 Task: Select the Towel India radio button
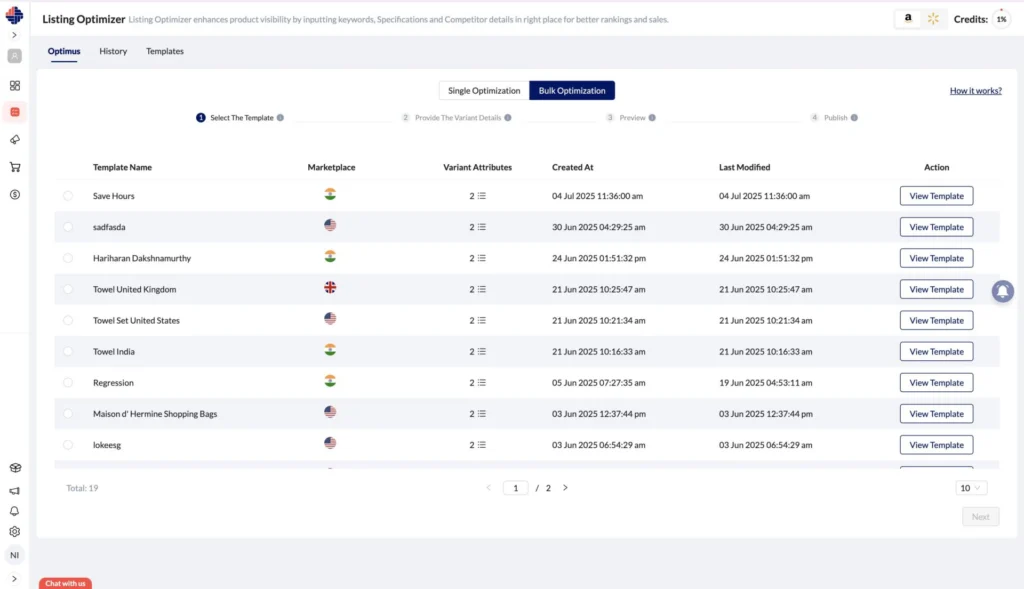tap(68, 351)
